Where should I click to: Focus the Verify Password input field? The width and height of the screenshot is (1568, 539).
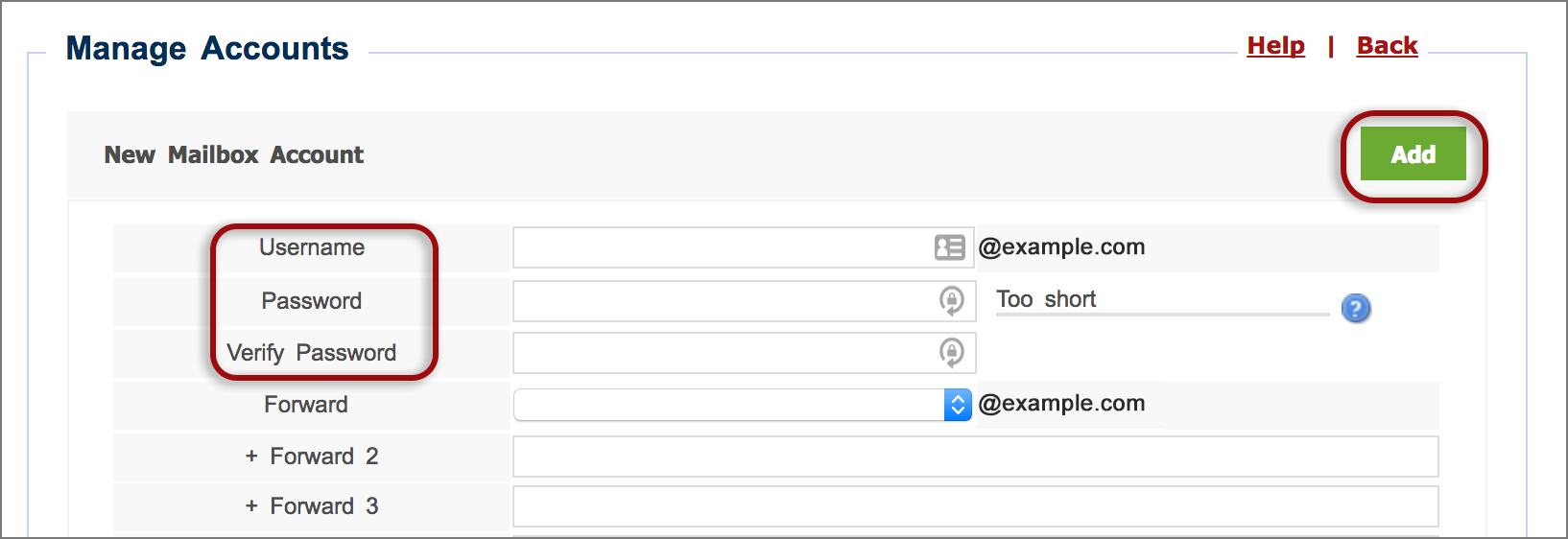pyautogui.click(x=745, y=353)
